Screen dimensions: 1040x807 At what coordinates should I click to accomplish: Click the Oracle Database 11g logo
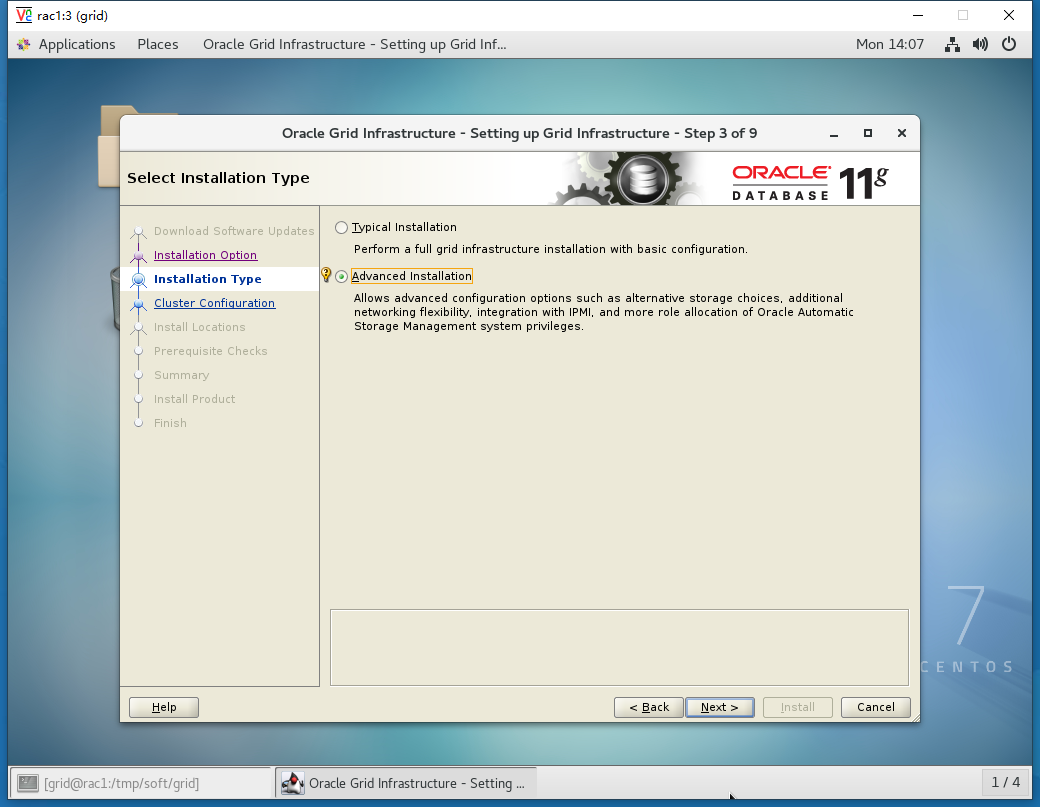pyautogui.click(x=810, y=182)
